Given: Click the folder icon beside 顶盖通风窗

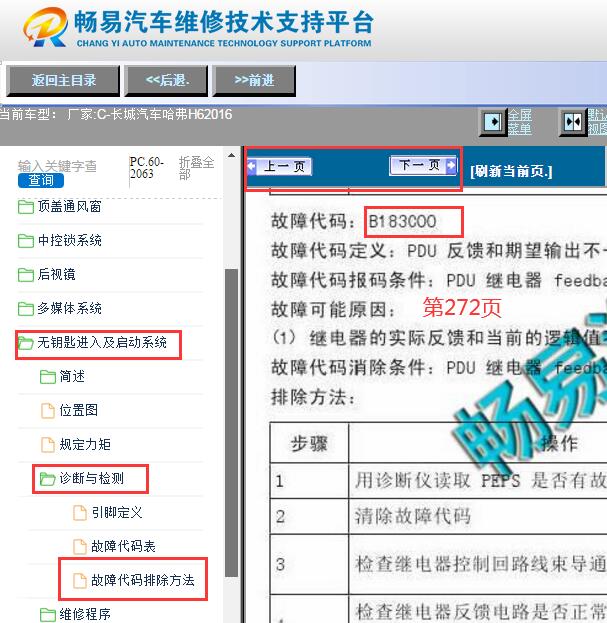Looking at the screenshot, I should [x=26, y=207].
